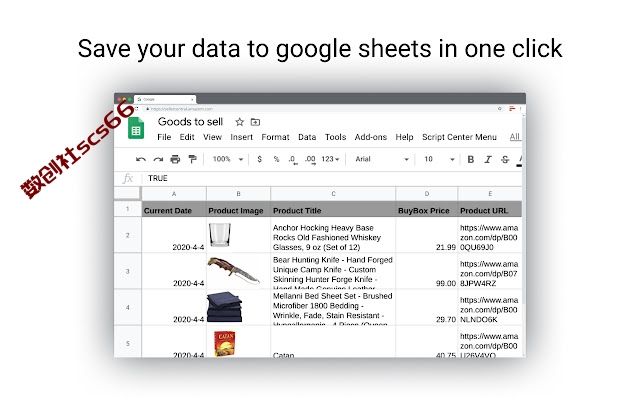
Task: Open the zoom 100% dropdown
Action: [228, 159]
